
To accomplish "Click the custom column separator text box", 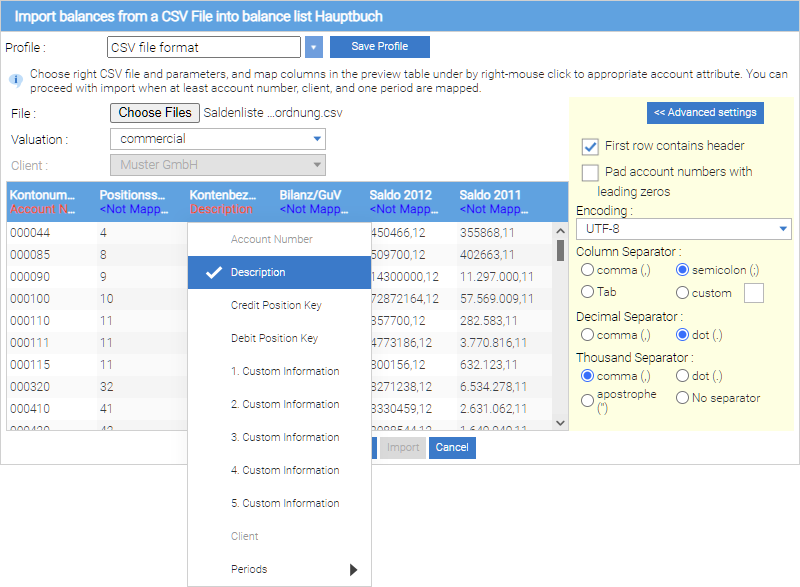I will pyautogui.click(x=754, y=293).
